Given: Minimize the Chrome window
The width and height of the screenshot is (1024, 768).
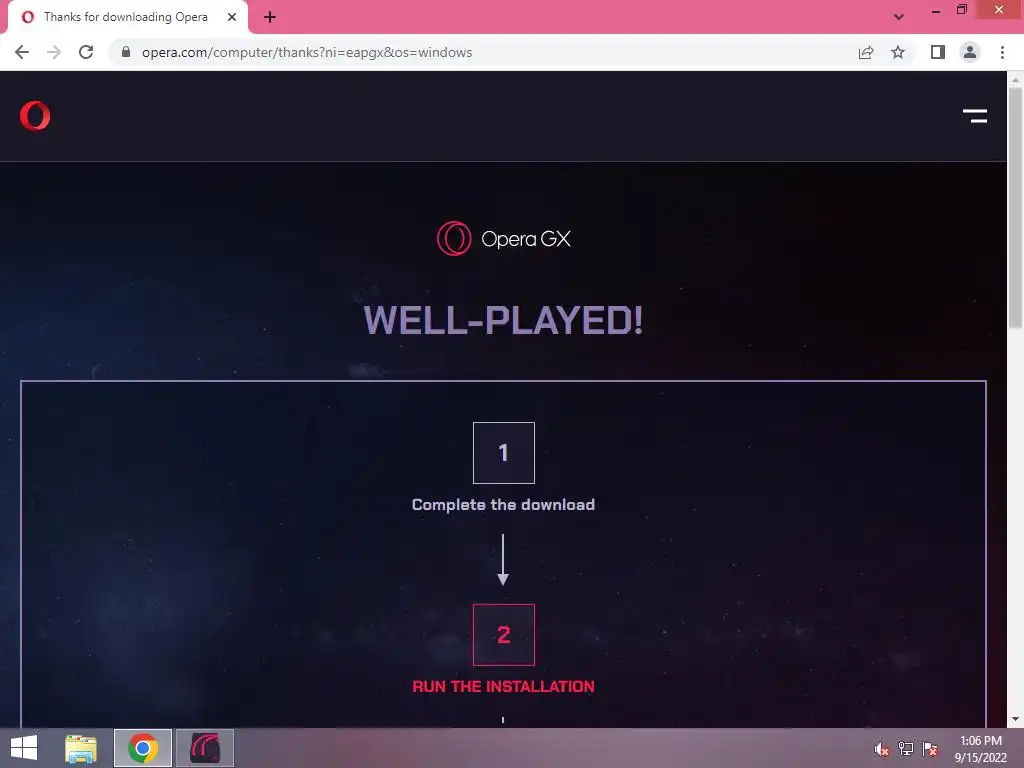Looking at the screenshot, I should [x=935, y=10].
